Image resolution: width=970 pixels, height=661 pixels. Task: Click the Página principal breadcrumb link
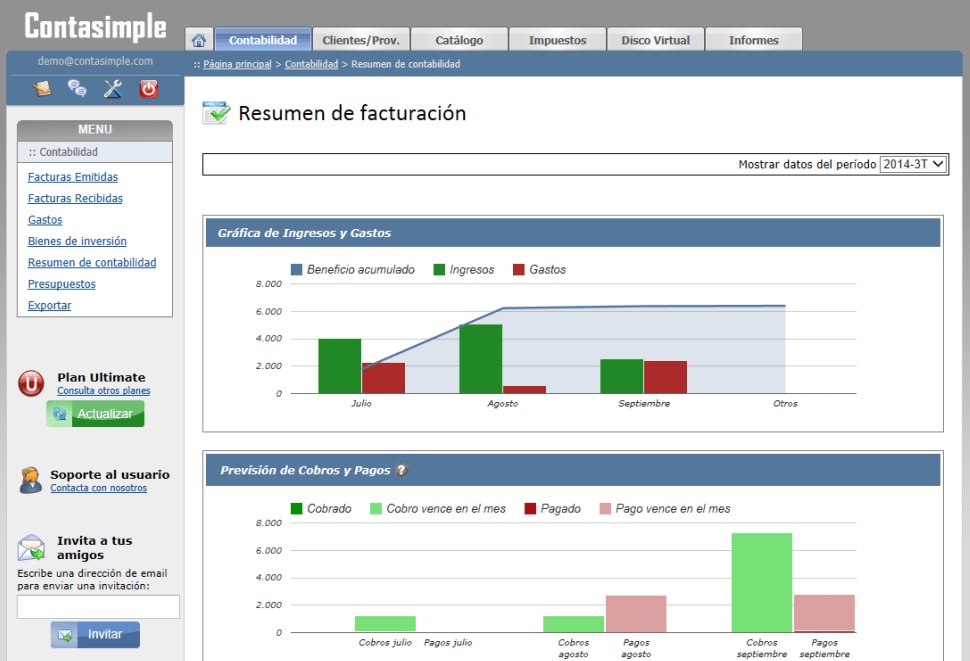[x=237, y=64]
